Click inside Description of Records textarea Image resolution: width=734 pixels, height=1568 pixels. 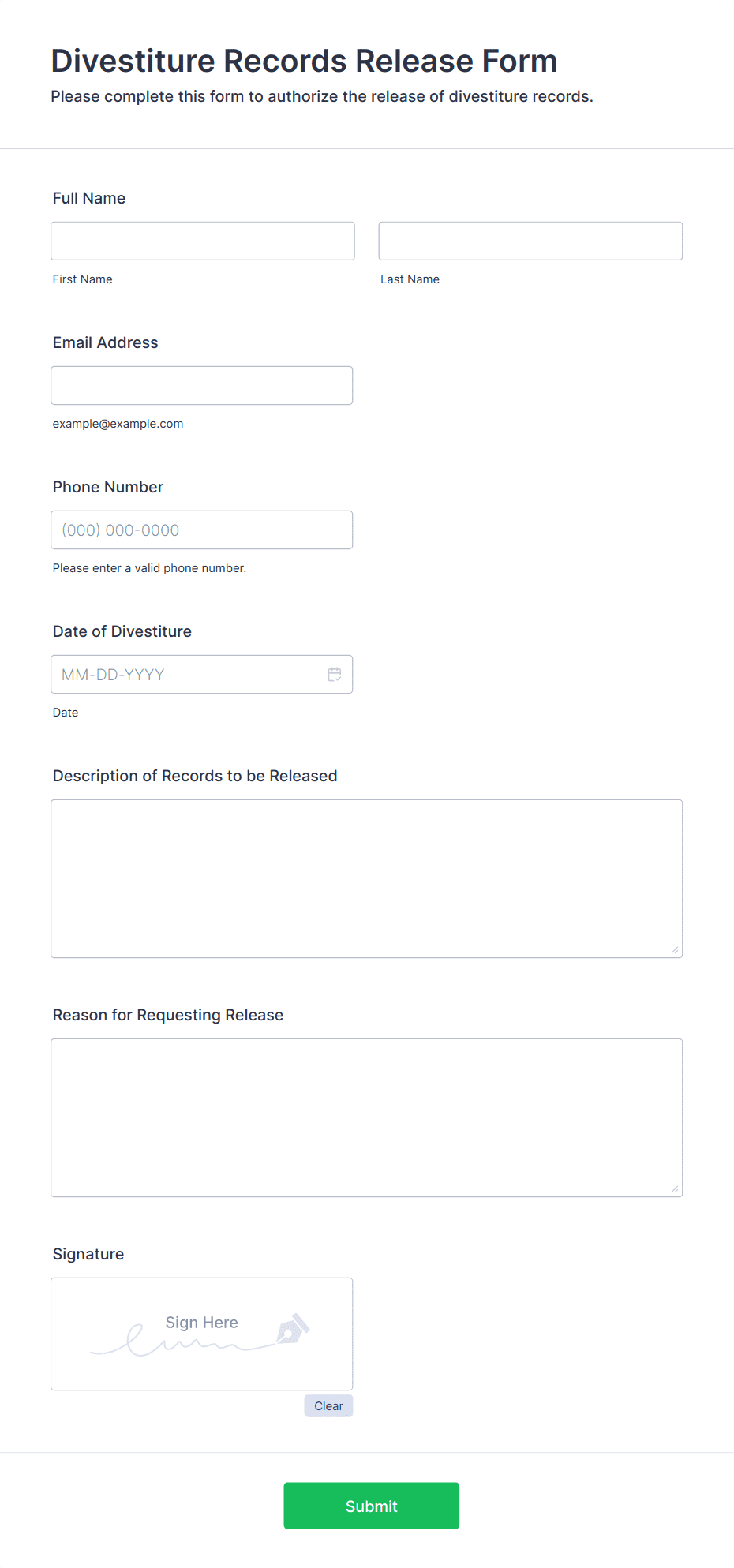(x=367, y=878)
